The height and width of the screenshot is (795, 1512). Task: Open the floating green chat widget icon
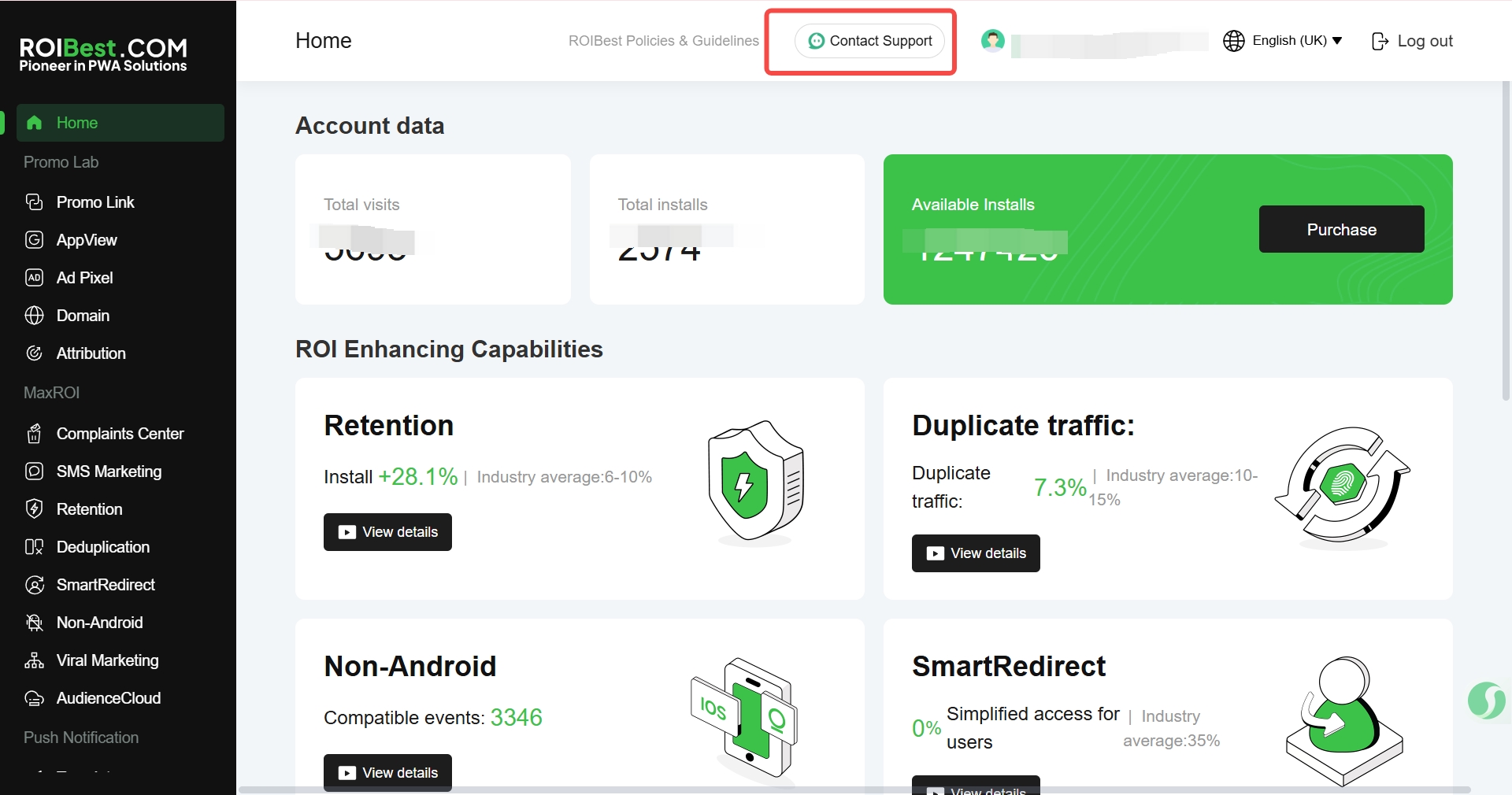click(x=1486, y=700)
